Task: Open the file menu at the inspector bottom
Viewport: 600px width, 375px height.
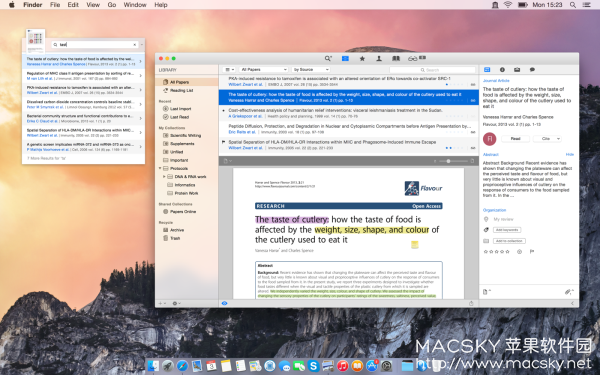Action: (x=486, y=292)
